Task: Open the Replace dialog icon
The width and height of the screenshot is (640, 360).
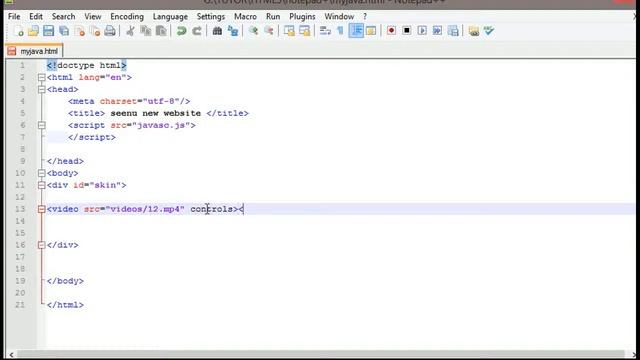Action: [233, 31]
